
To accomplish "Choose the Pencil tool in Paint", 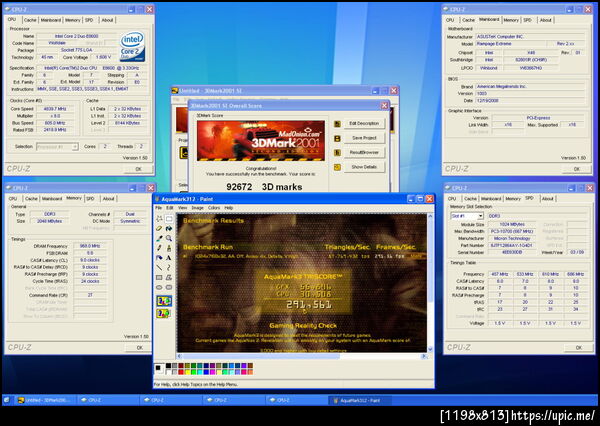I will click(x=159, y=248).
